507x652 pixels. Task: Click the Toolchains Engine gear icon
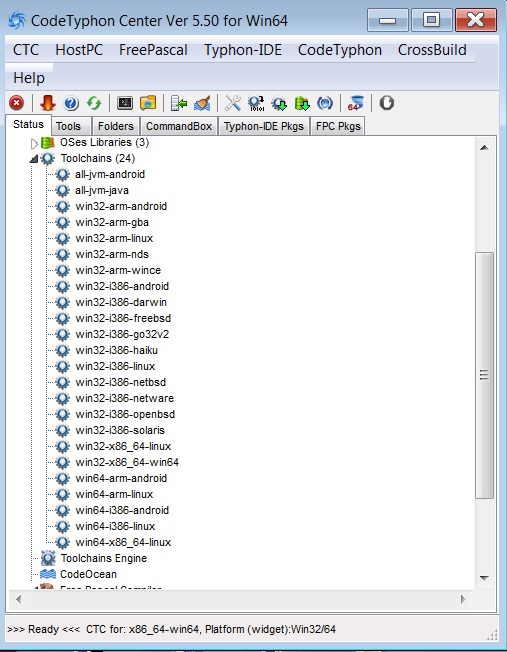click(x=48, y=558)
